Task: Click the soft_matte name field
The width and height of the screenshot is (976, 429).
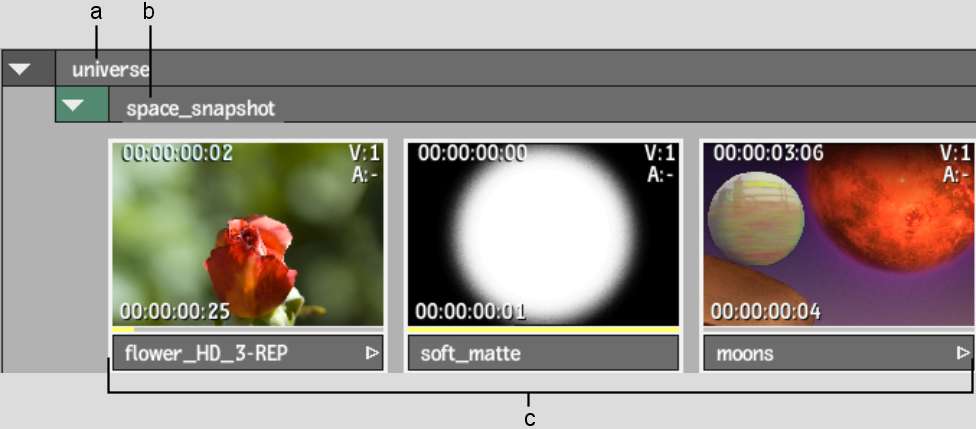Action: click(x=543, y=353)
